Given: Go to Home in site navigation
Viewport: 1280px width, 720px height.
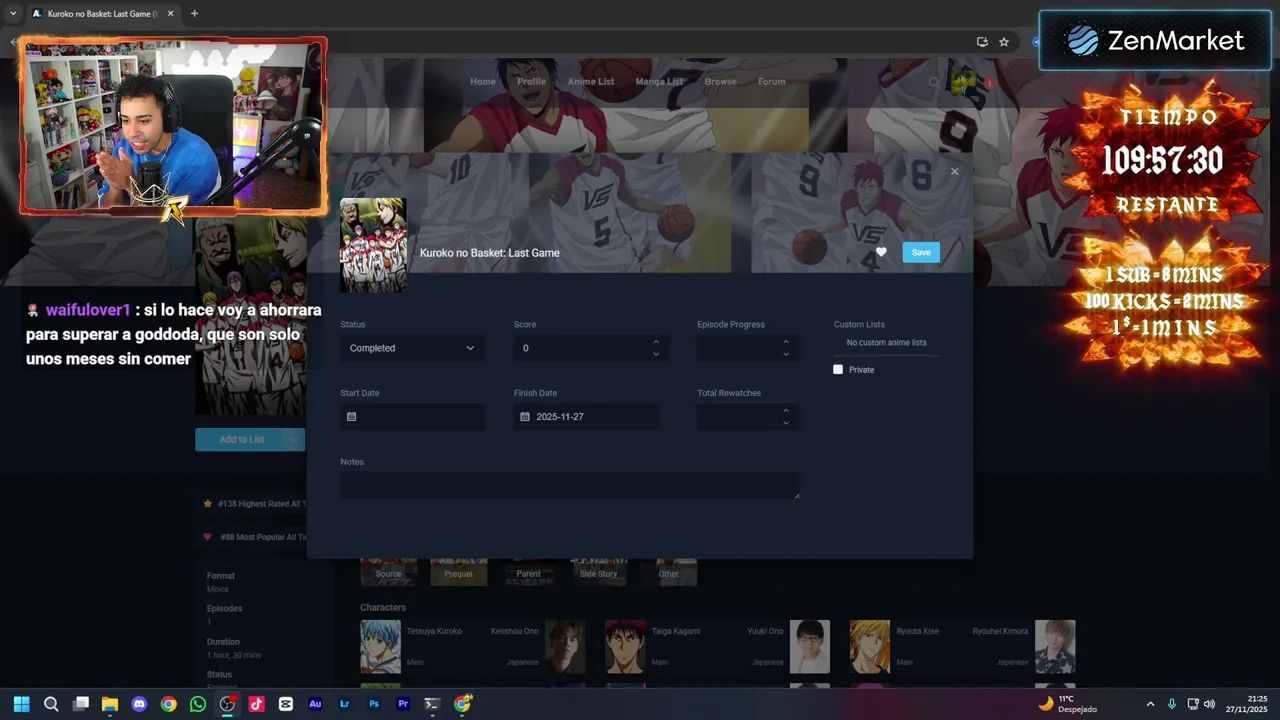Looking at the screenshot, I should click(483, 82).
